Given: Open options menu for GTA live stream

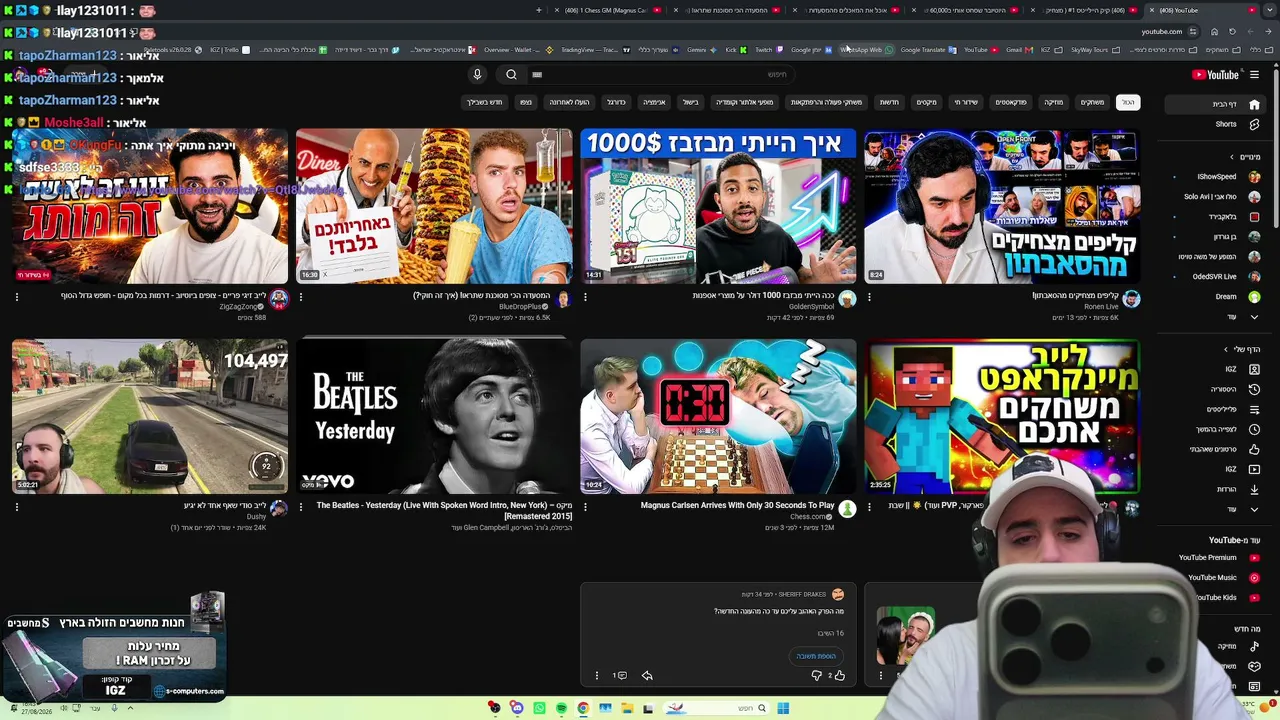Looking at the screenshot, I should (17, 507).
